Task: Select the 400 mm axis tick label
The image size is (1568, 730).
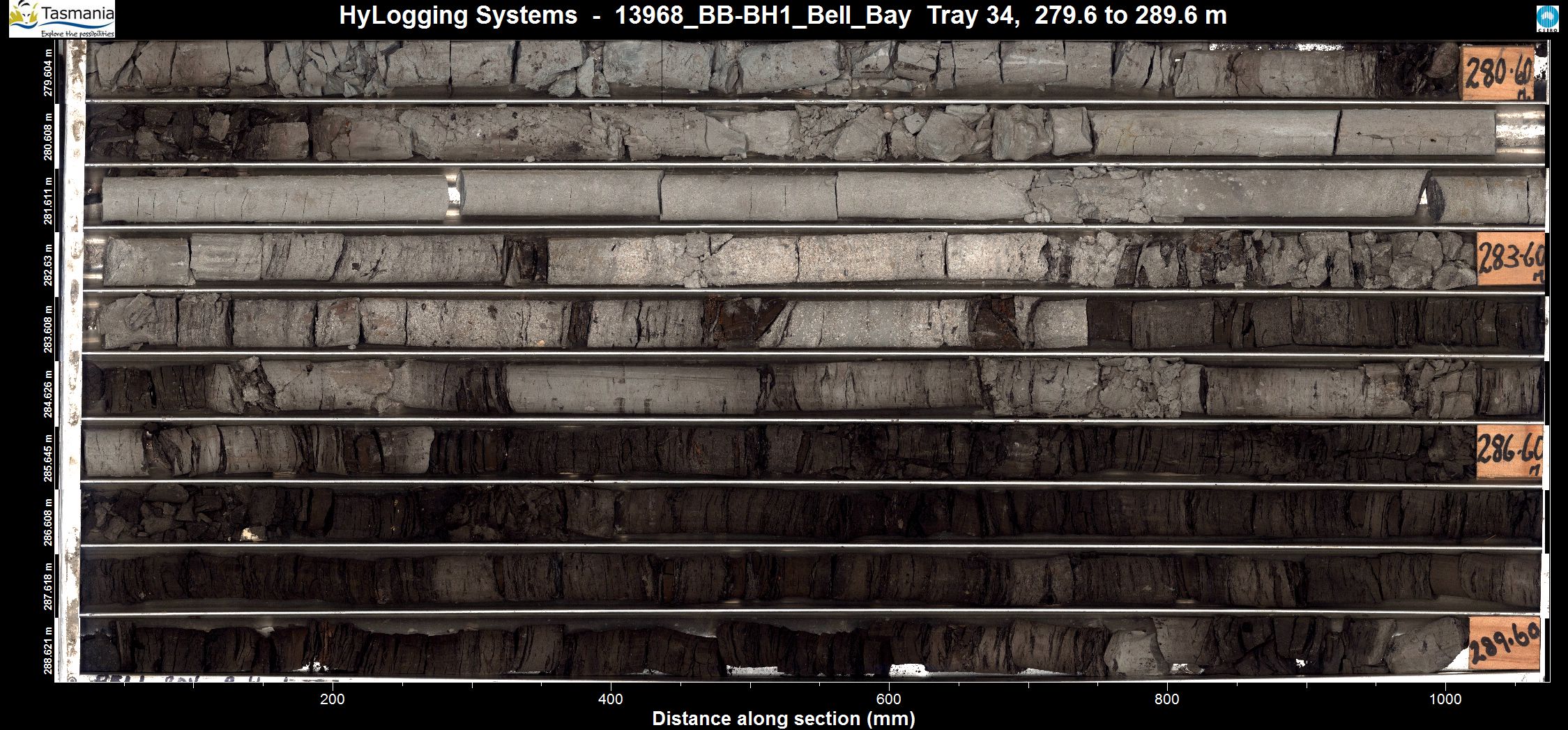Action: point(611,699)
